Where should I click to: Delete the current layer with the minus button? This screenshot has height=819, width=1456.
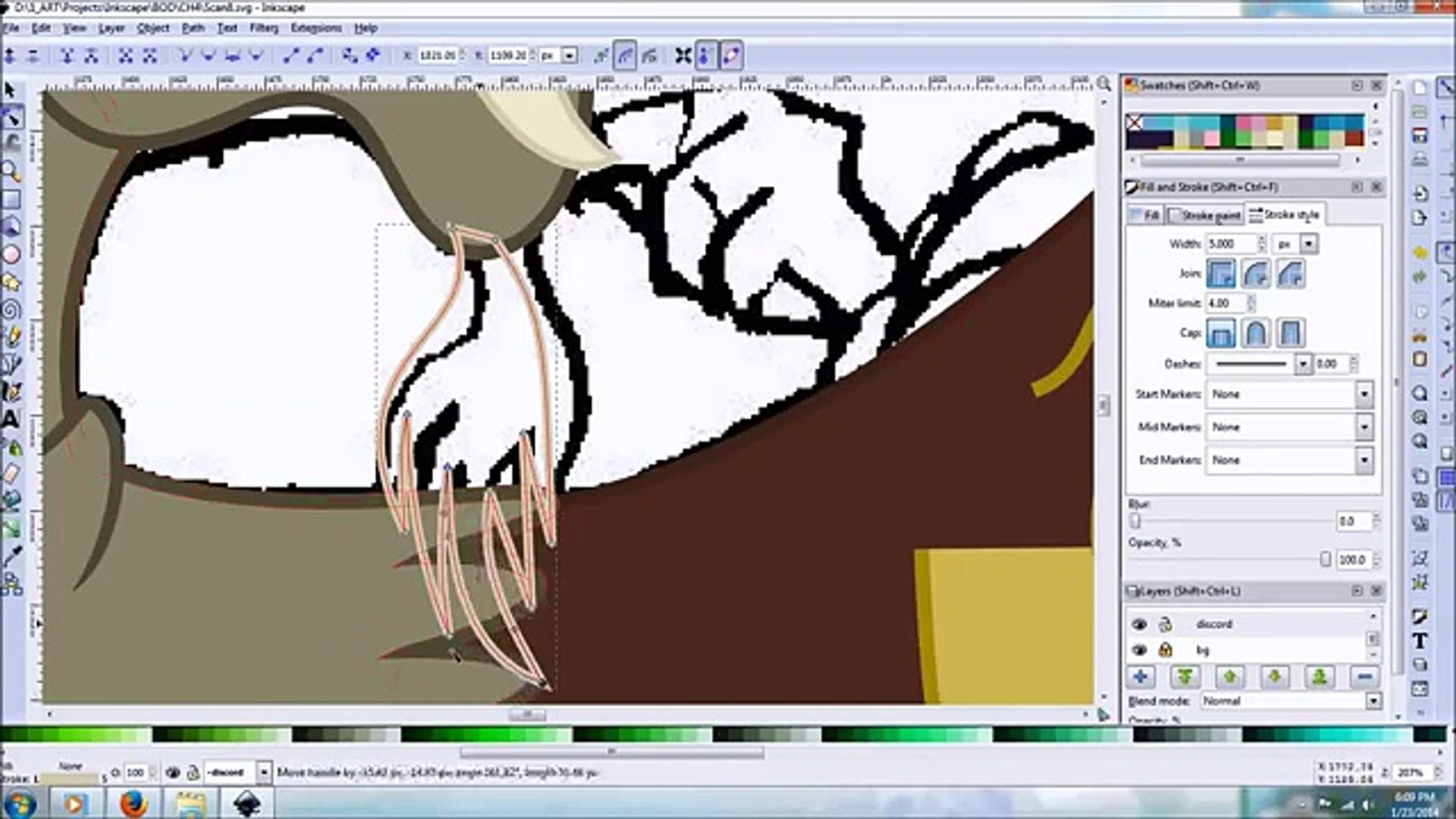[x=1365, y=676]
